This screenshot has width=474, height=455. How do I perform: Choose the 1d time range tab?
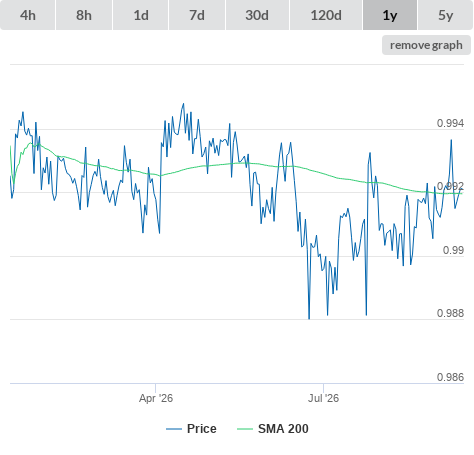click(x=141, y=15)
